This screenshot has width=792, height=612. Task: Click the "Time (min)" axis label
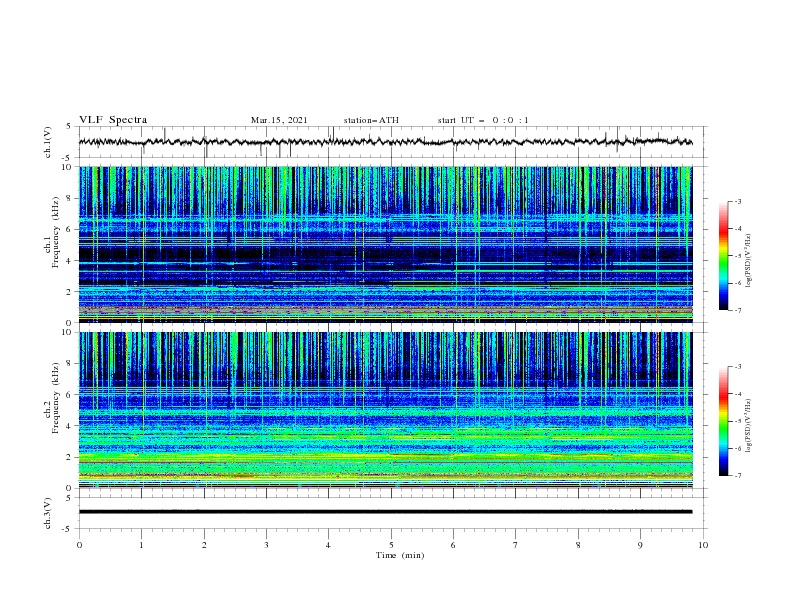tap(400, 555)
